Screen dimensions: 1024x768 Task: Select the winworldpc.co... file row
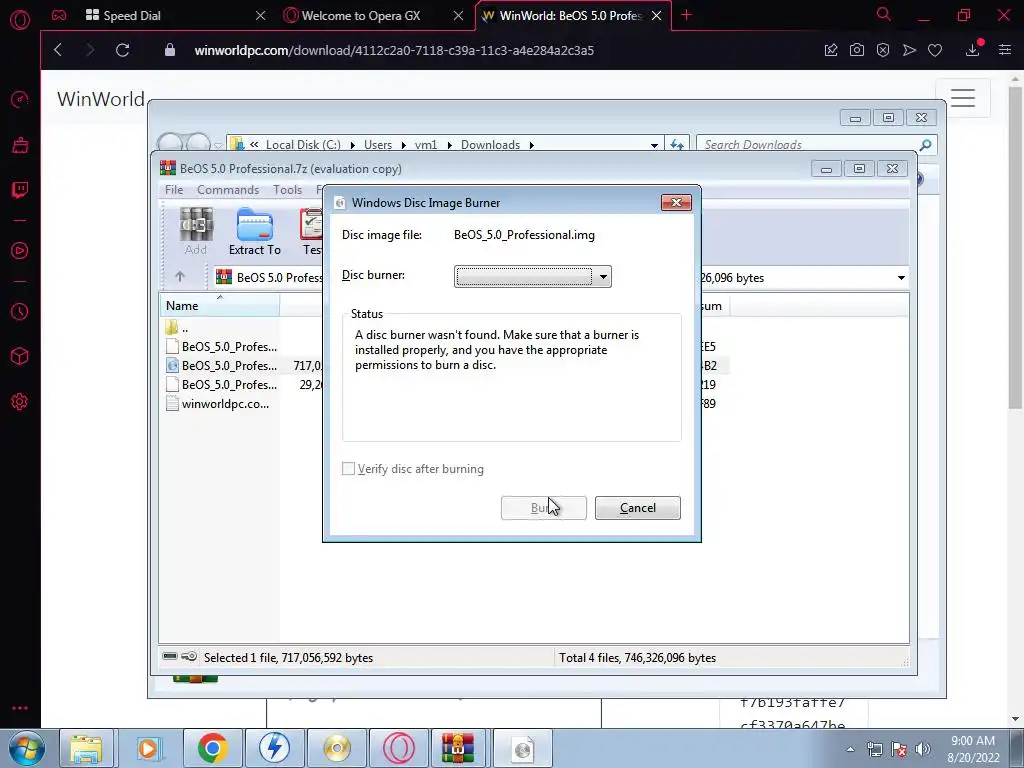click(218, 404)
